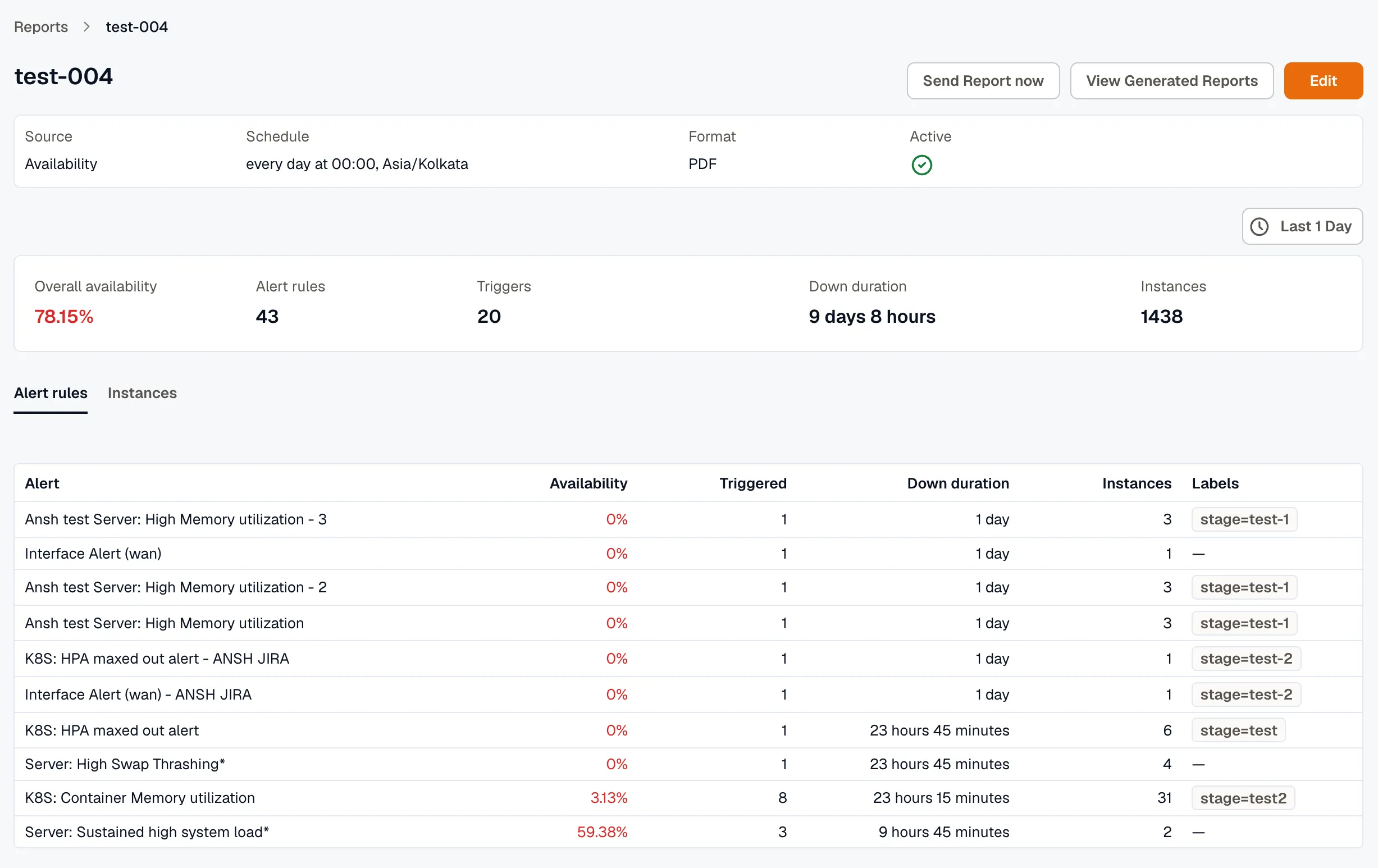Click stage=test-1 label on High Memory utilization - 2
1378x868 pixels.
pos(1244,587)
